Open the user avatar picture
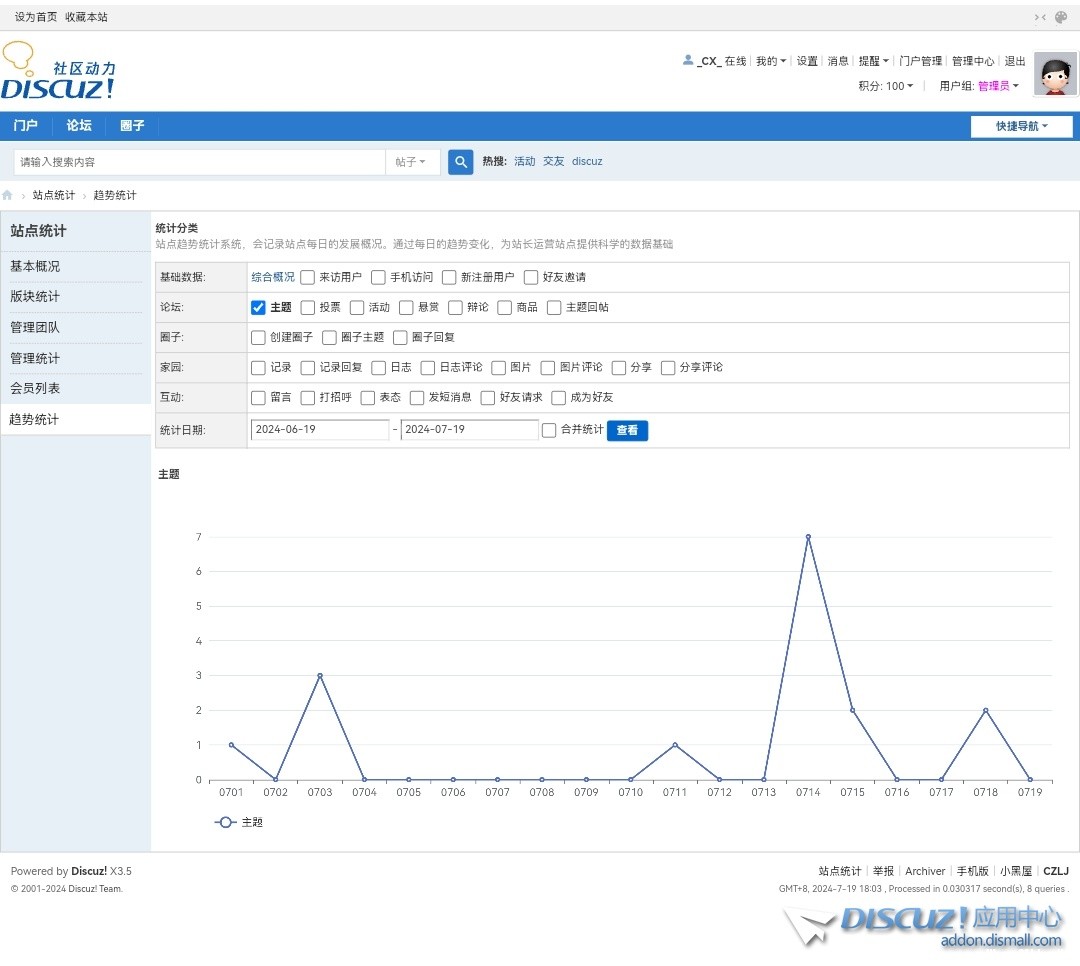Image resolution: width=1080 pixels, height=966 pixels. pos(1055,74)
